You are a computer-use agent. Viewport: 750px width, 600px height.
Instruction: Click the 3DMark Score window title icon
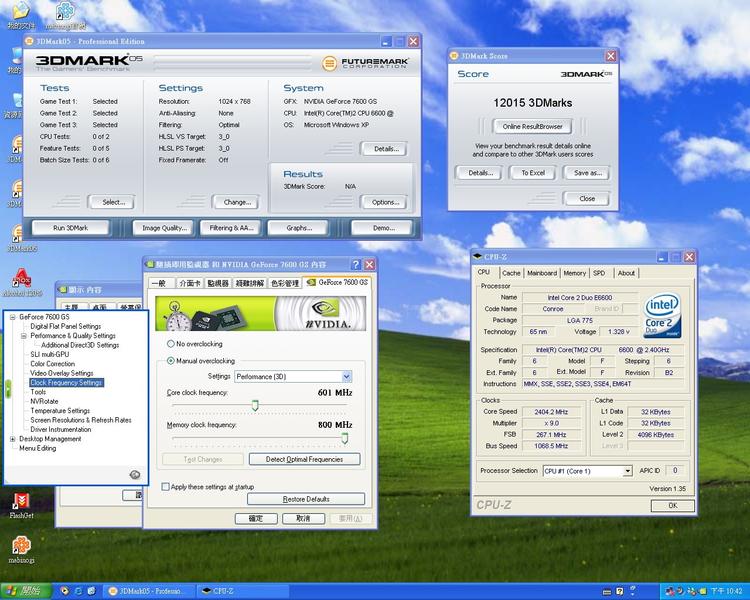(x=454, y=56)
